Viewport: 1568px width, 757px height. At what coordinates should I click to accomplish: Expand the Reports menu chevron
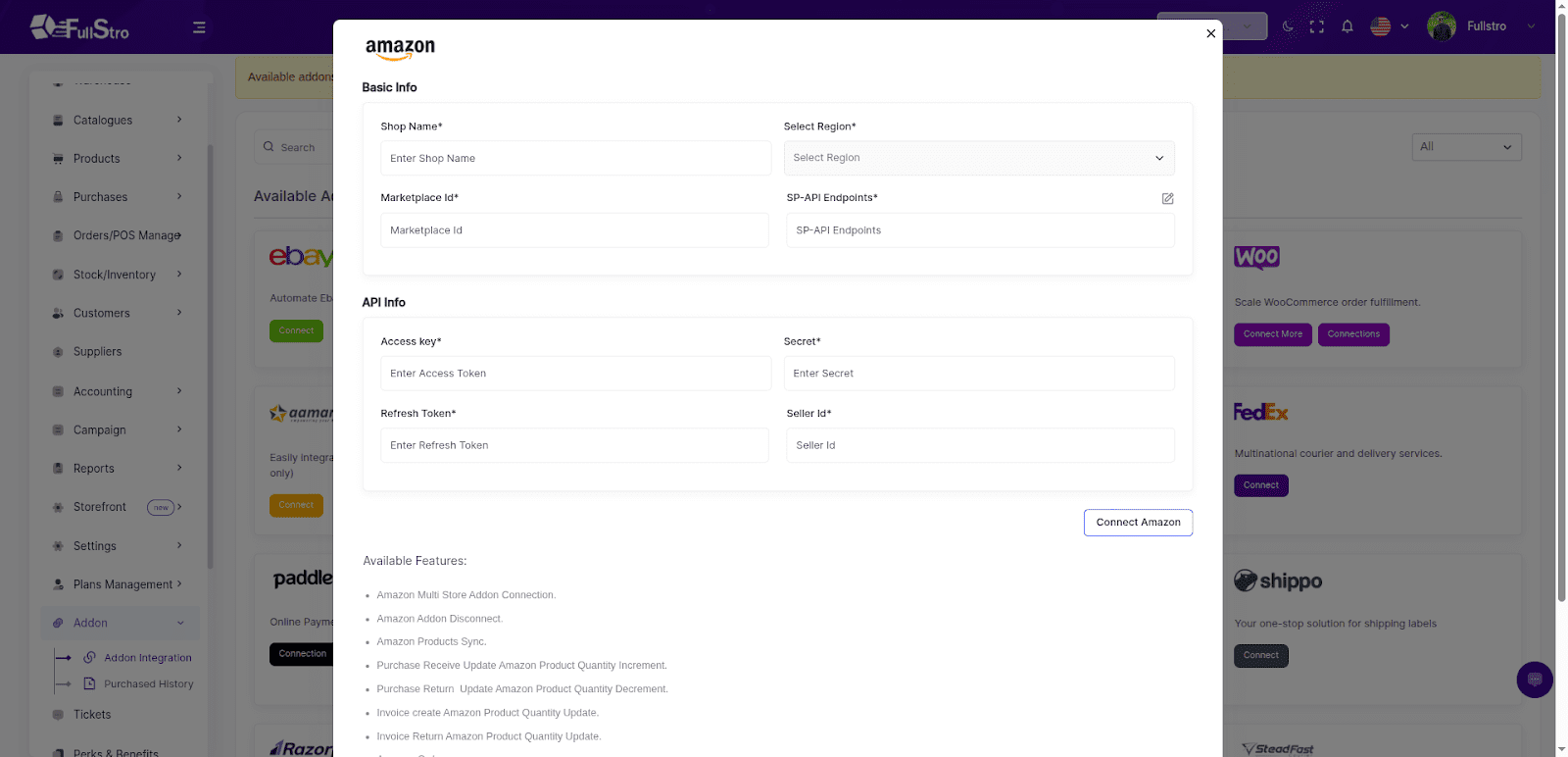[x=179, y=468]
